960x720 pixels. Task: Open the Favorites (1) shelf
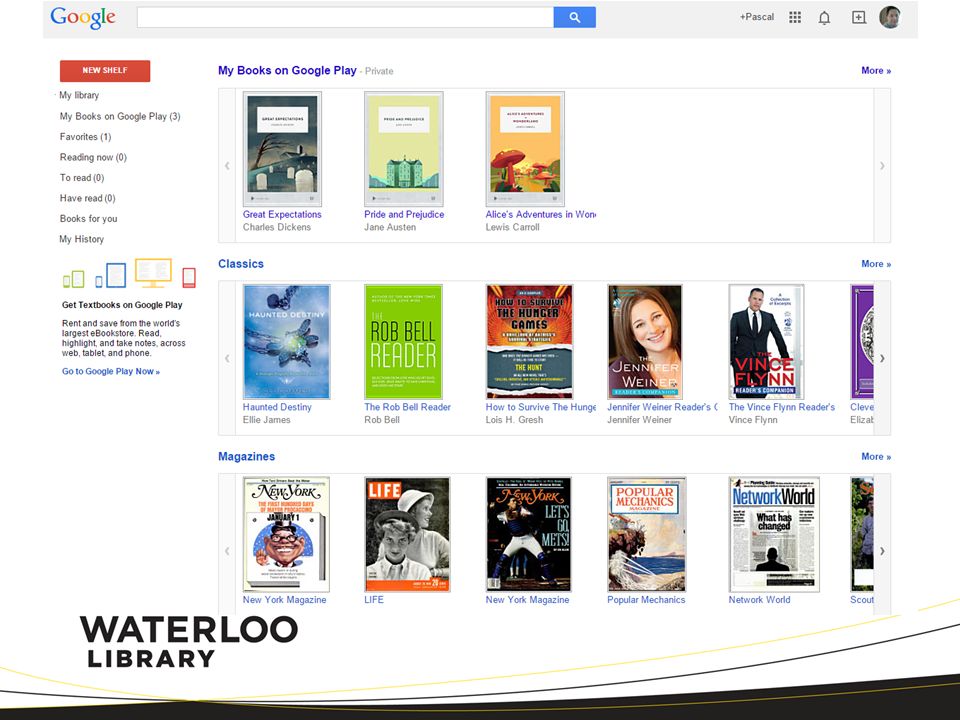[85, 137]
